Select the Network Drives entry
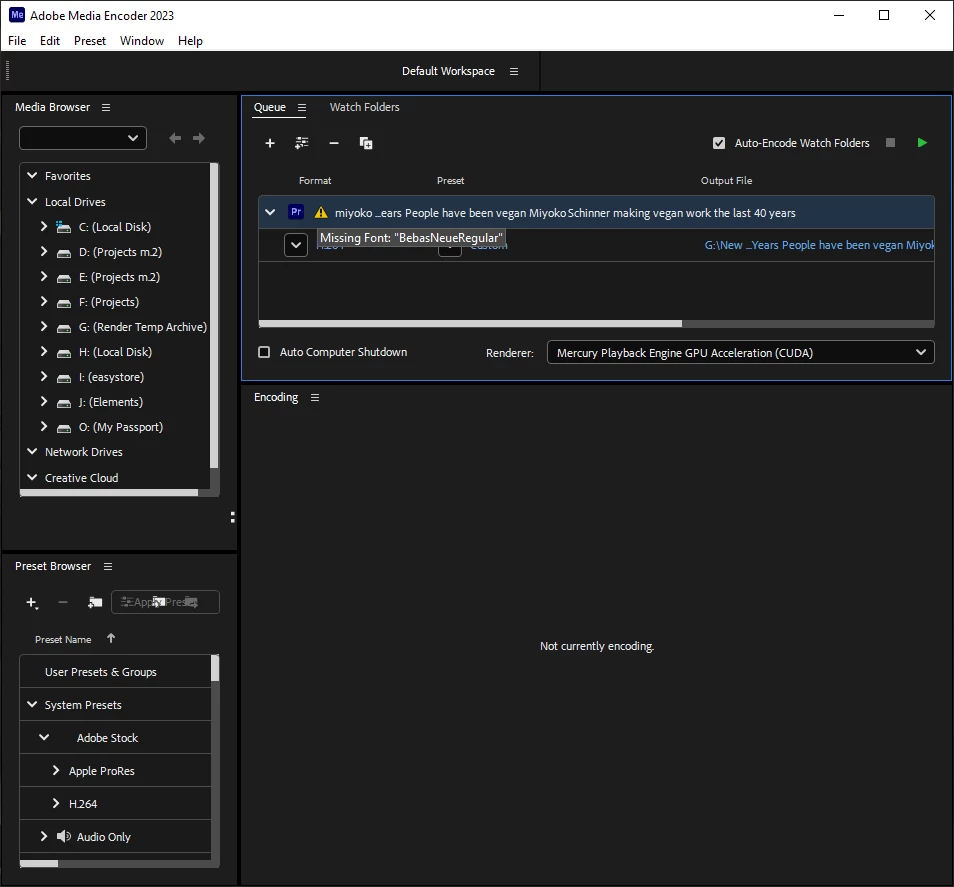 (84, 452)
